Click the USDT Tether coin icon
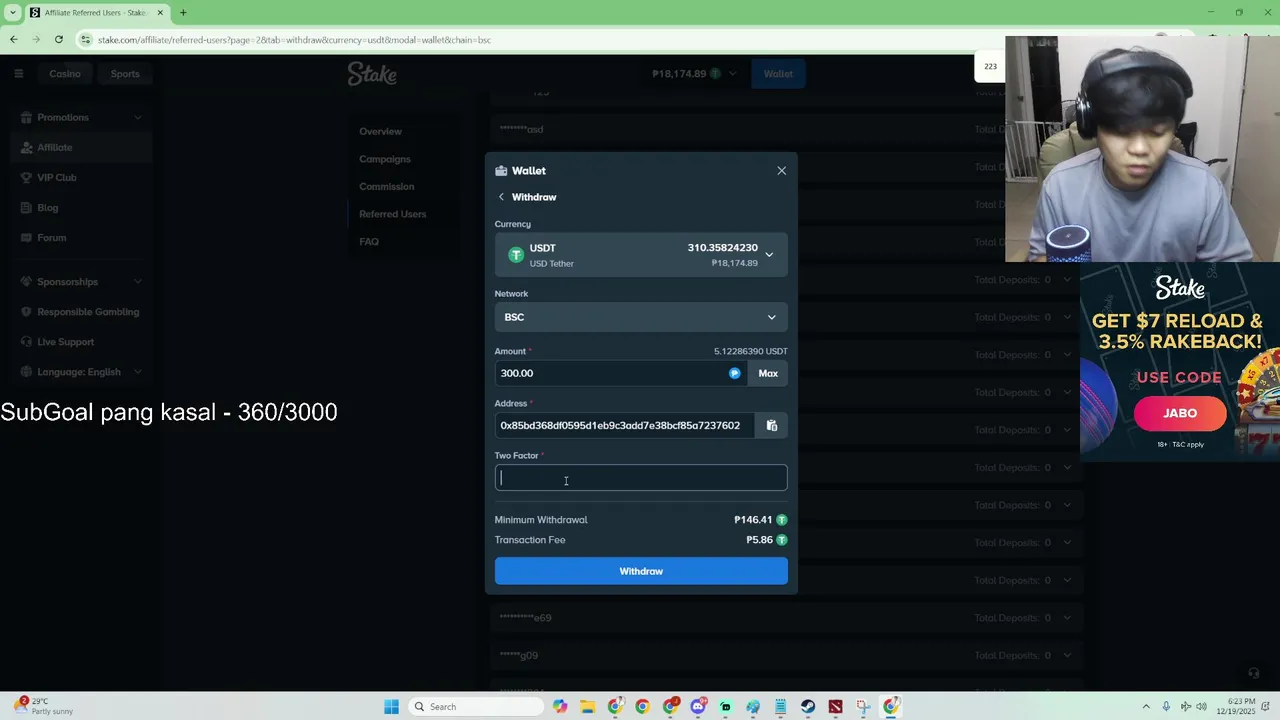Viewport: 1280px width, 720px height. pyautogui.click(x=516, y=255)
